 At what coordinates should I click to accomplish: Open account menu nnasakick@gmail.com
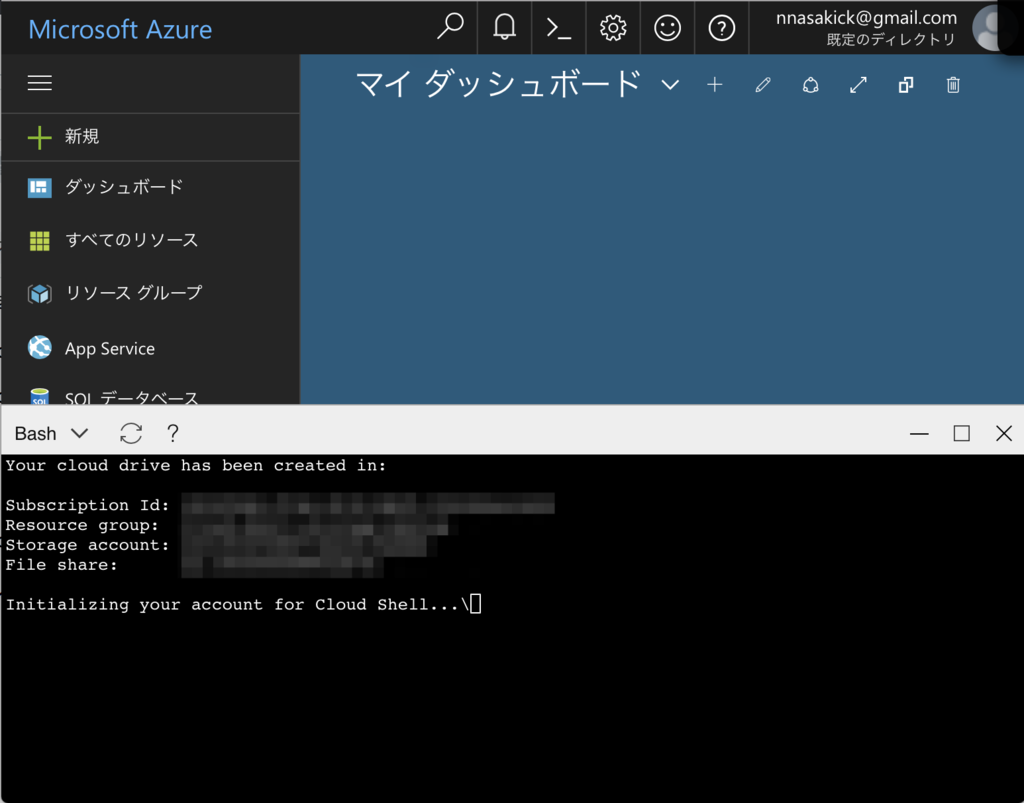pos(866,18)
